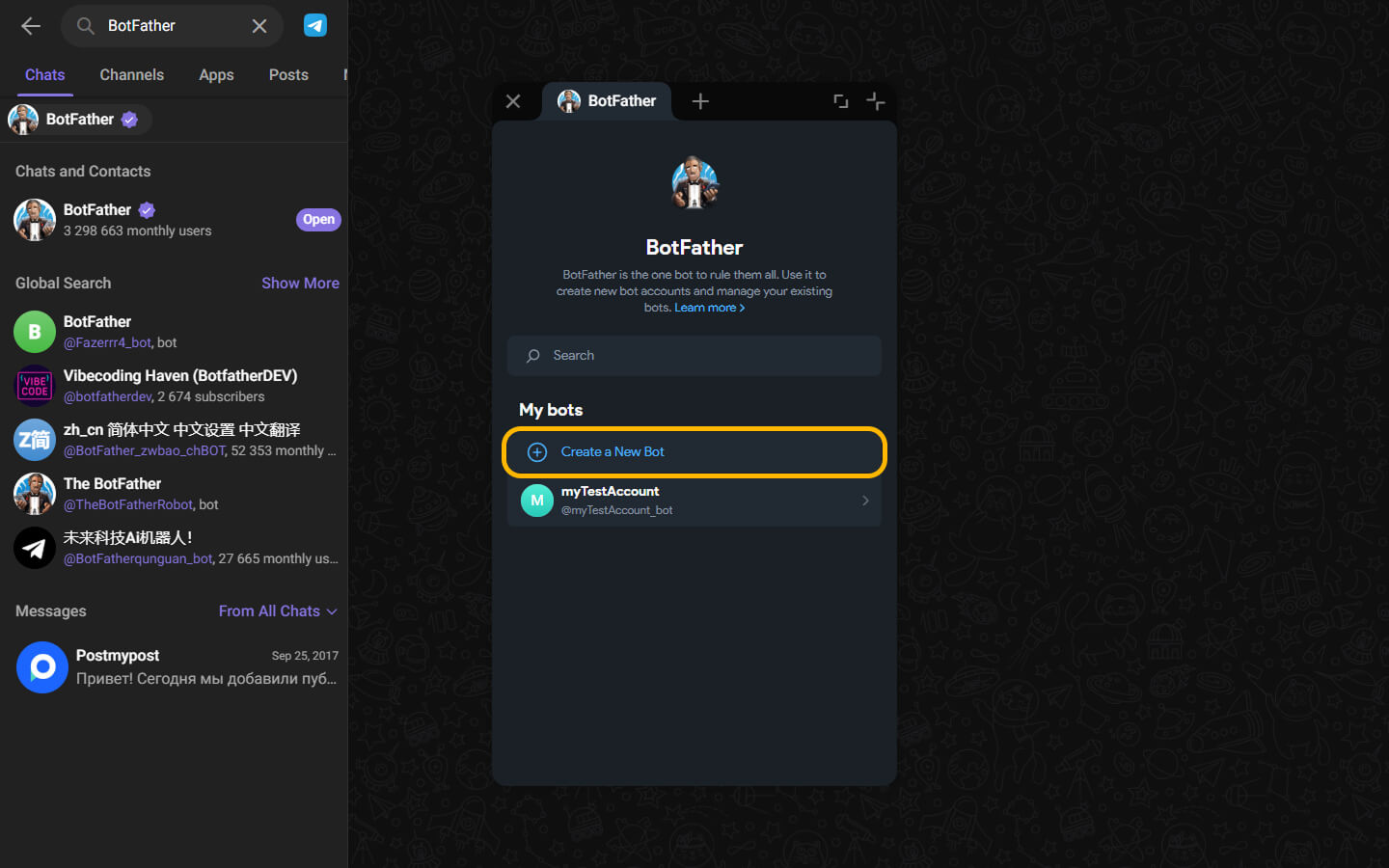Open the Posts tab
The image size is (1389, 868).
pos(288,75)
